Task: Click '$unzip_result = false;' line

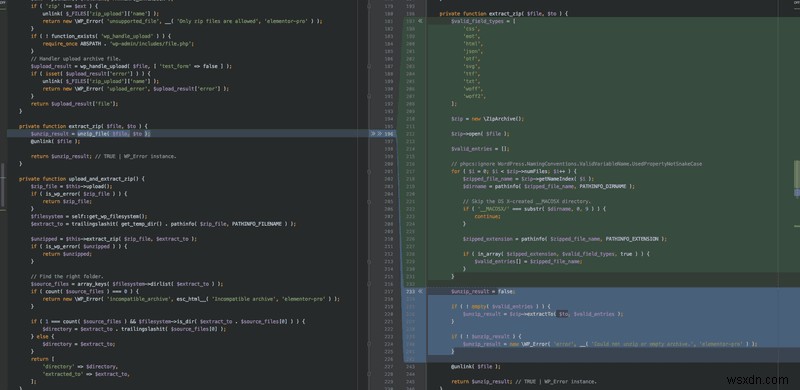Action: coord(483,291)
